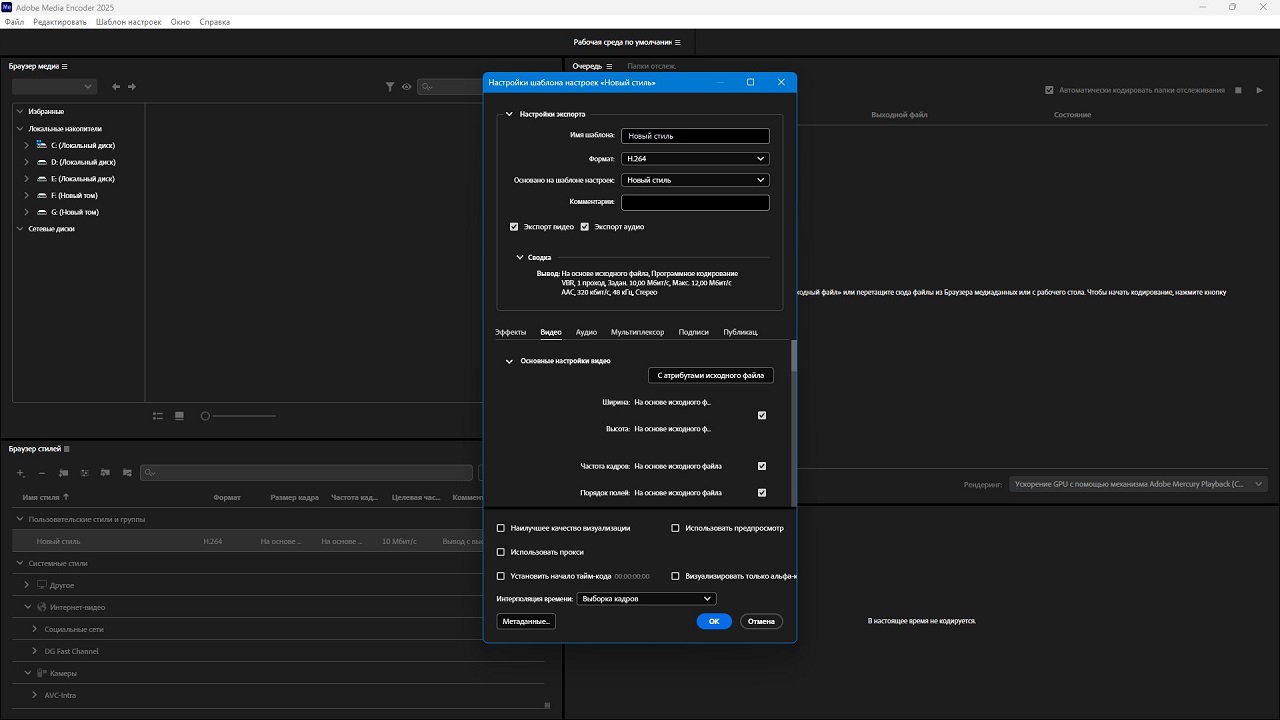Uncheck the Экспорт аудио checkbox
This screenshot has height=720, width=1280.
click(585, 227)
